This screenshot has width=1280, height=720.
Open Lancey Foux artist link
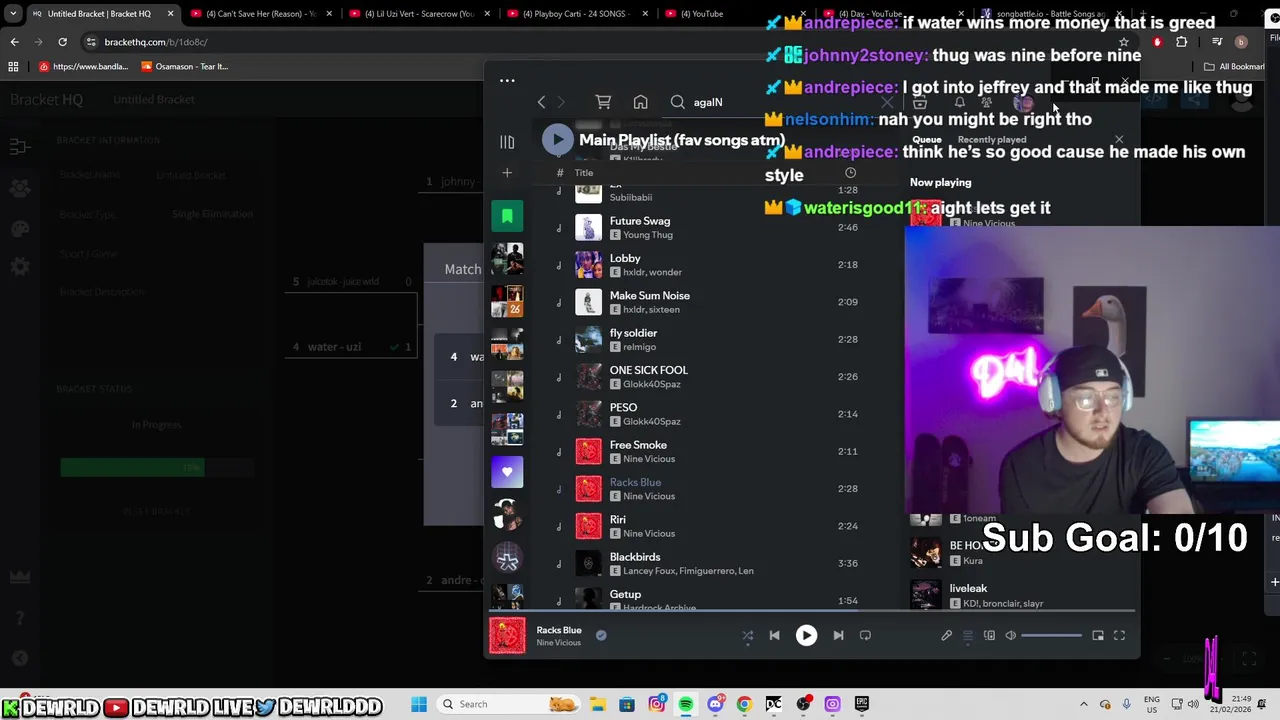[650, 571]
